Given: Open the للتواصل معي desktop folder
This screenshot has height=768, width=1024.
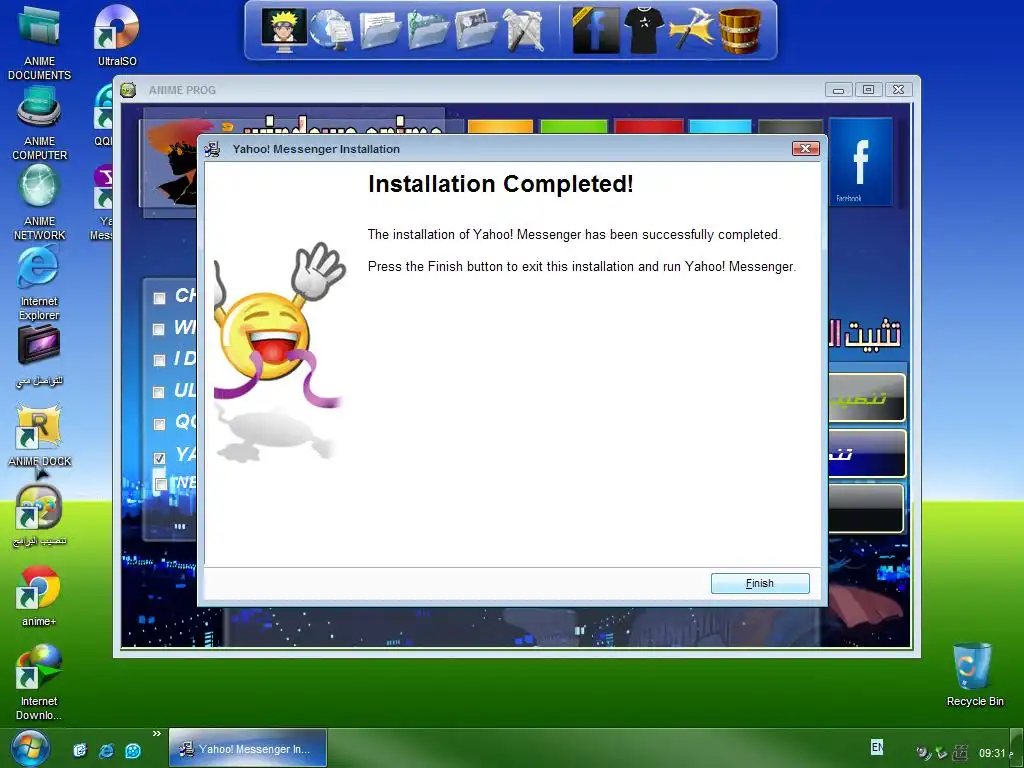Looking at the screenshot, I should click(x=39, y=356).
